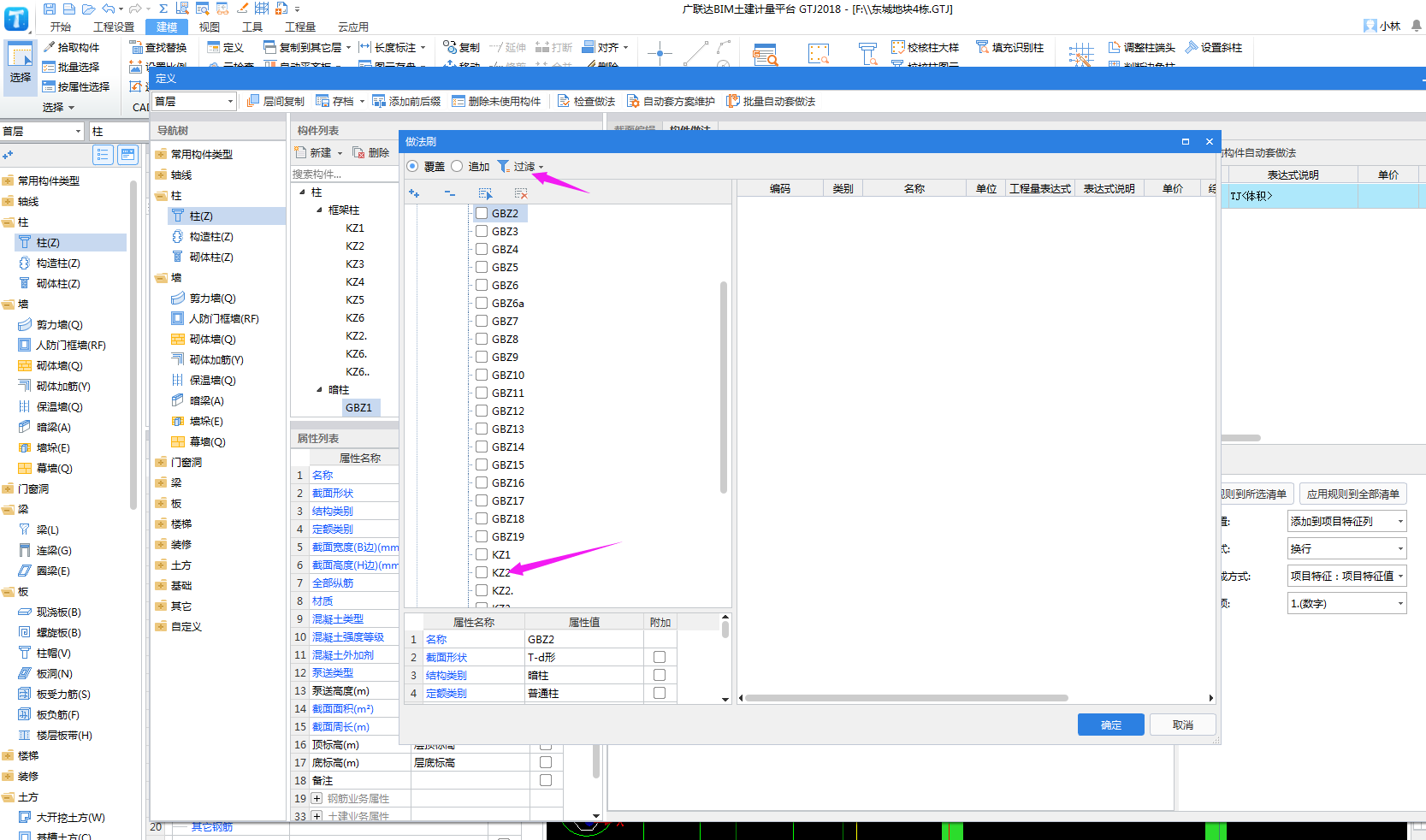Collapse the 暗柱 tree node

coord(320,389)
